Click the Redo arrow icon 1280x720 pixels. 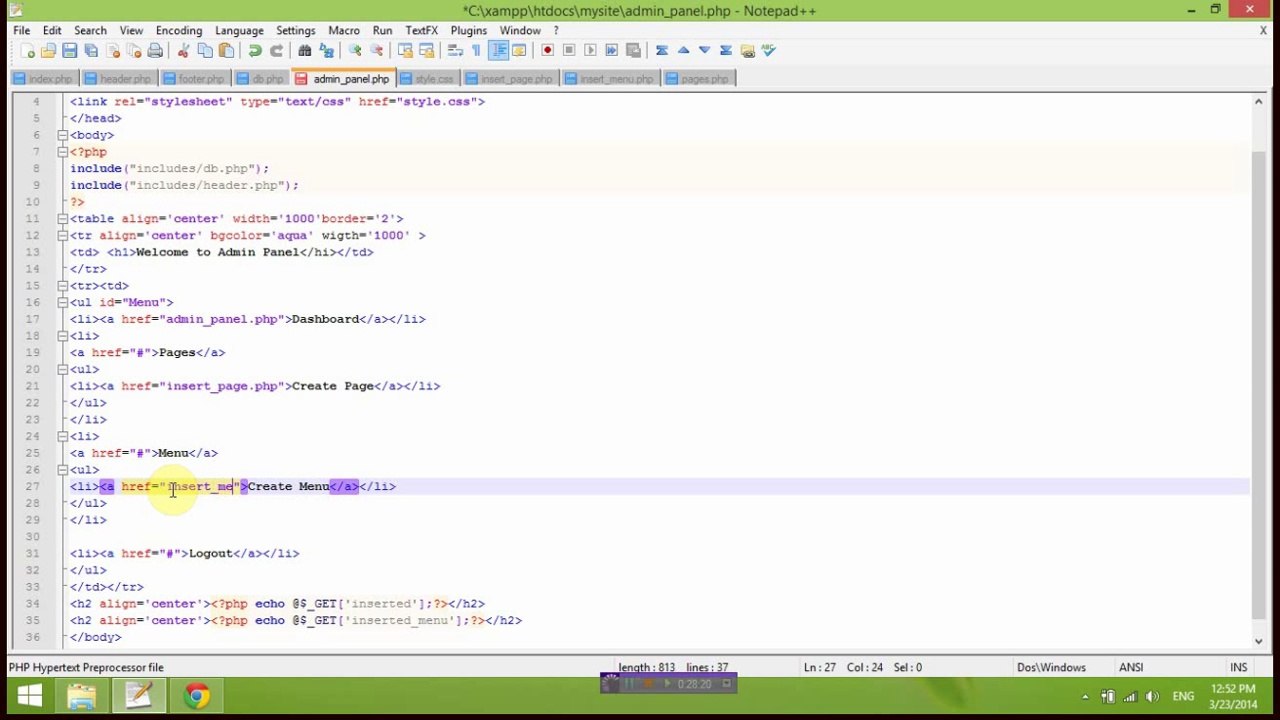pos(277,50)
